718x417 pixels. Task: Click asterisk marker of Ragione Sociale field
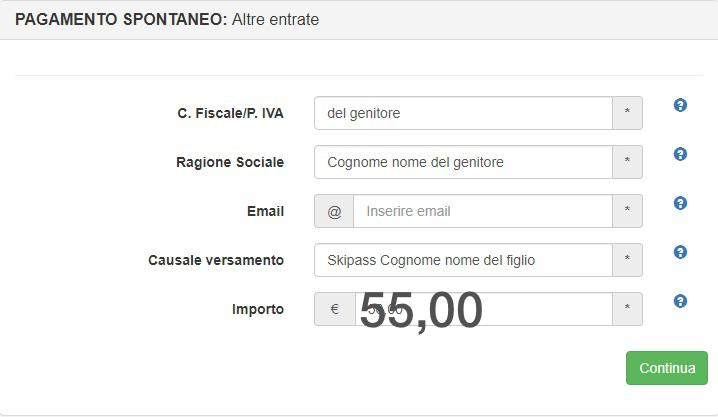tap(627, 162)
